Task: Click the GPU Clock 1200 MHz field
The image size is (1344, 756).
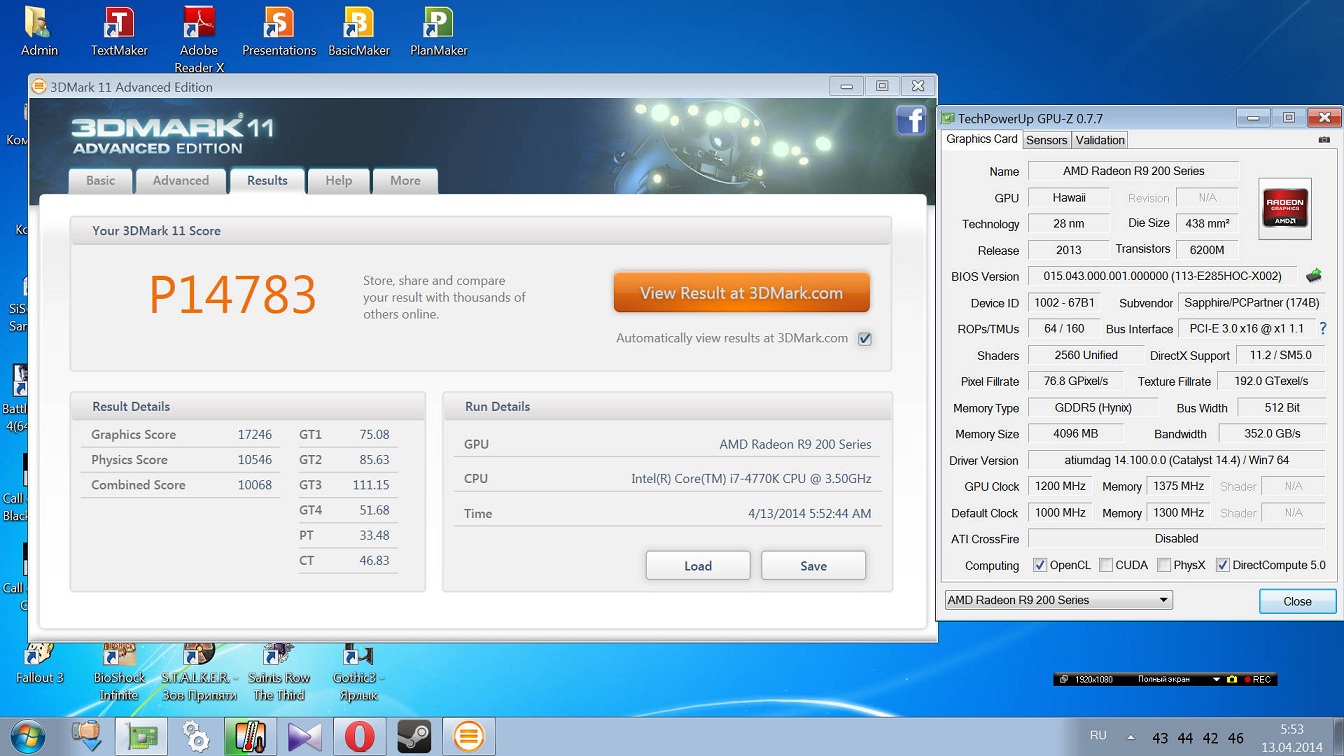Action: [1060, 486]
